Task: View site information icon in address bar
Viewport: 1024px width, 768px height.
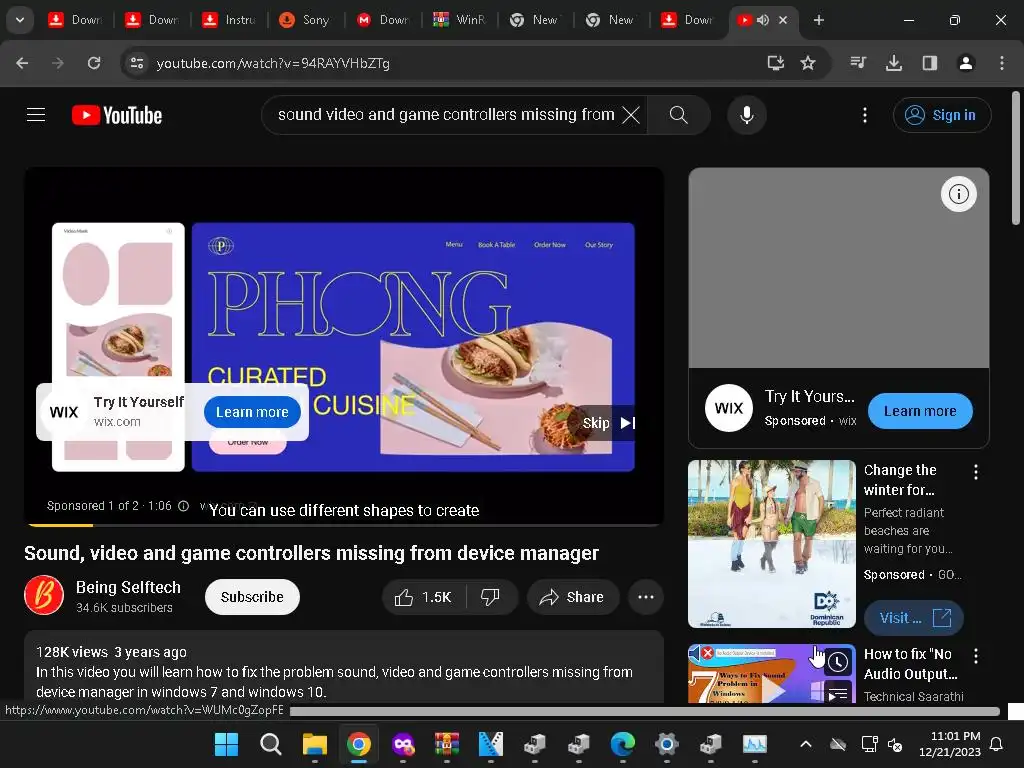Action: (137, 63)
